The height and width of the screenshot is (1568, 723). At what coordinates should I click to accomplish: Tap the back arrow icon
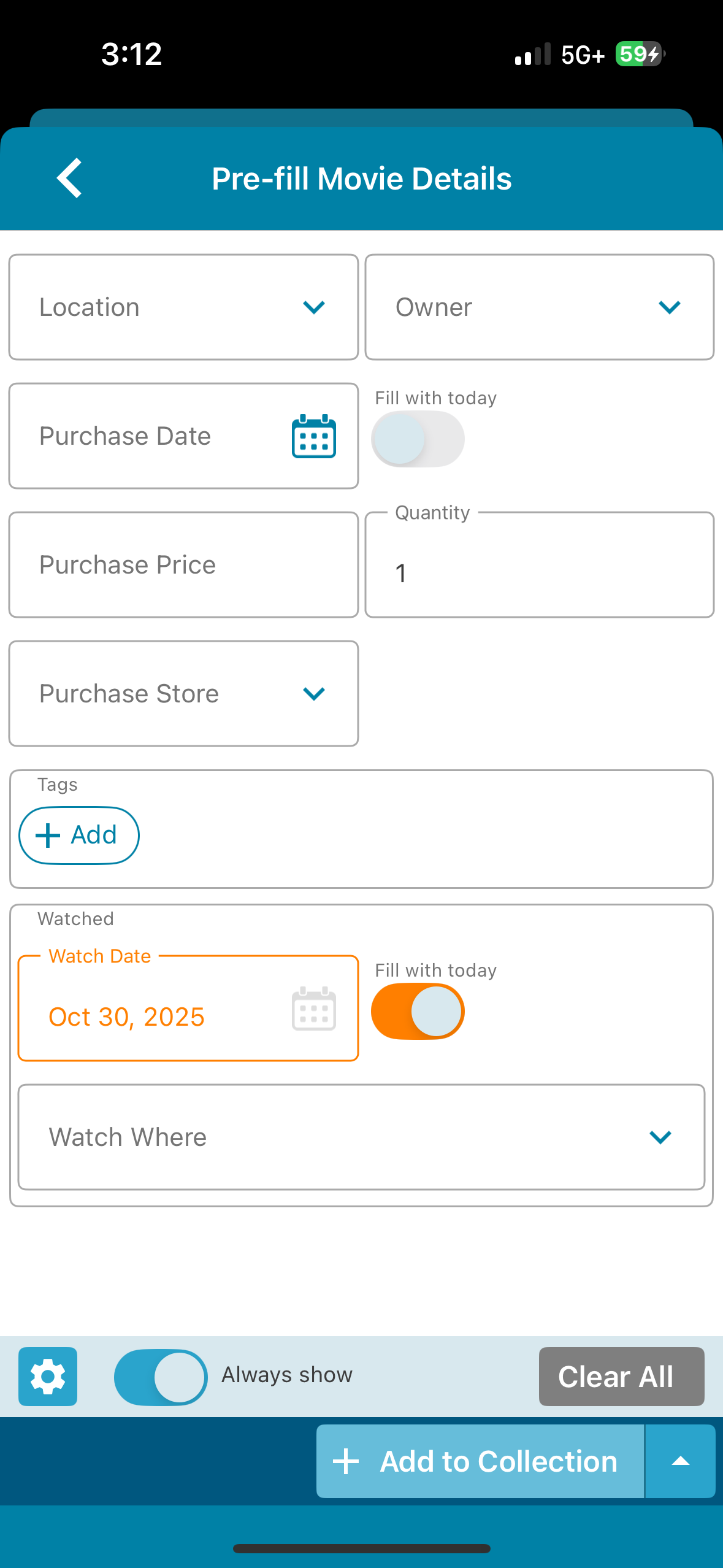69,179
